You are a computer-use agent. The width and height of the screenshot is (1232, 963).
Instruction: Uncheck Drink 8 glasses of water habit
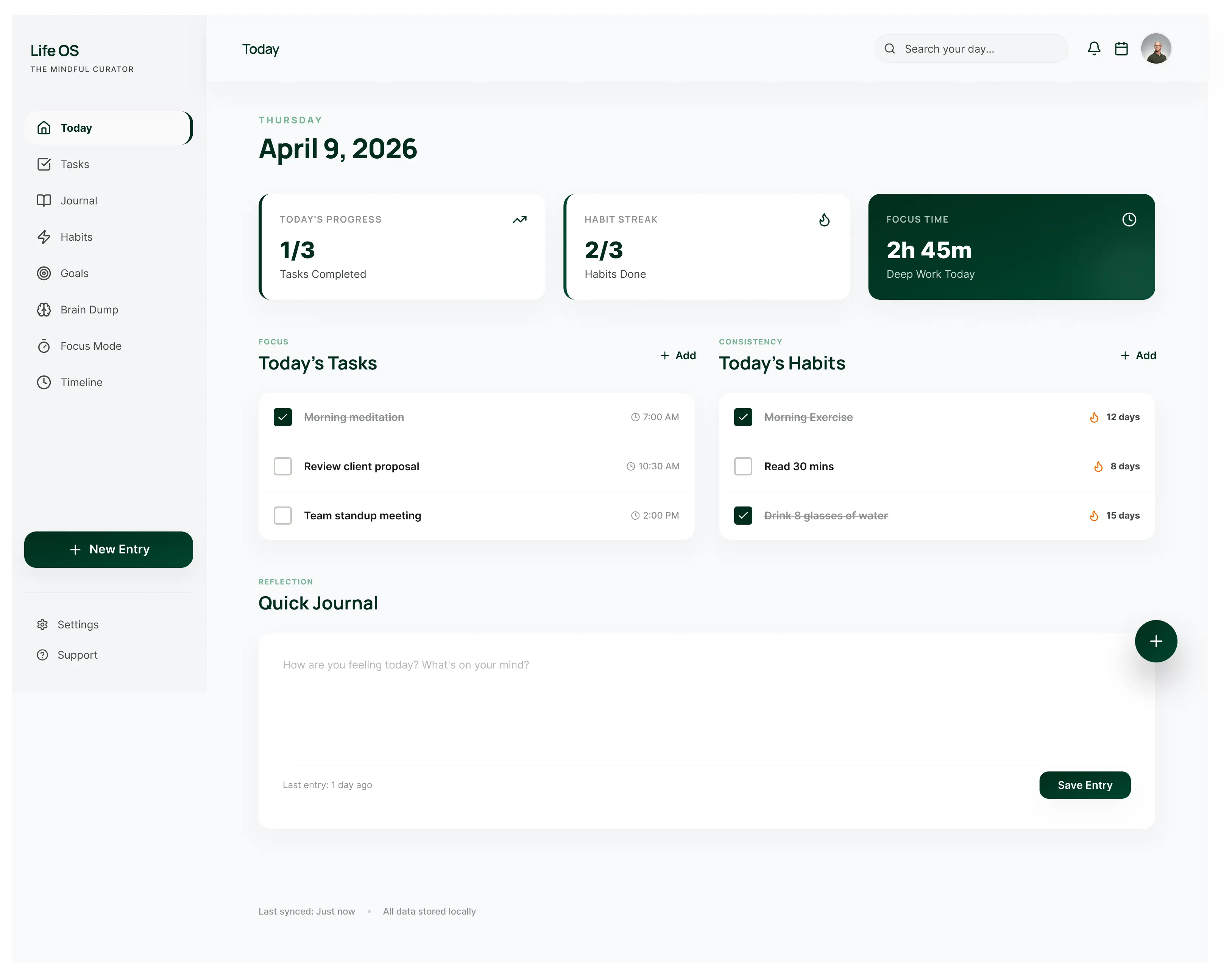click(743, 516)
